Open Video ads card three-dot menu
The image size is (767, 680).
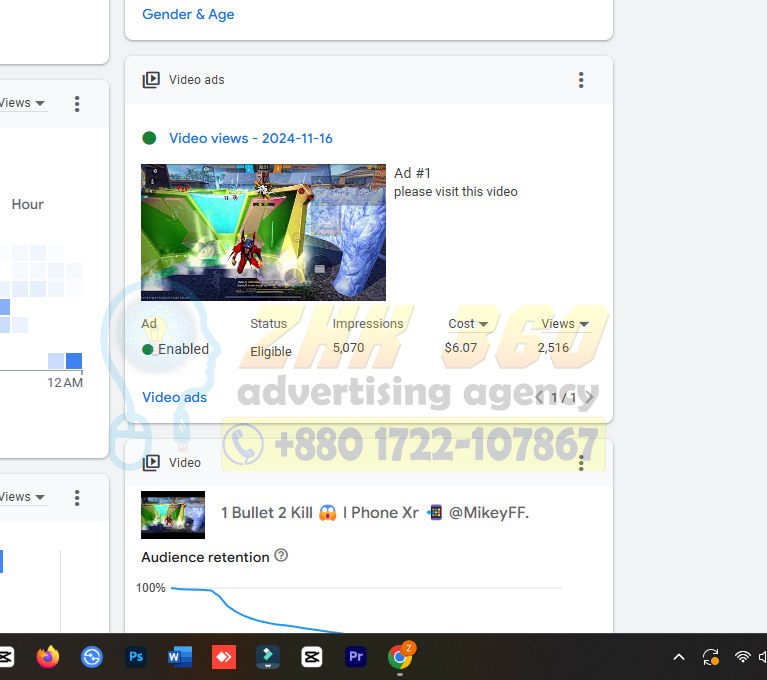581,80
